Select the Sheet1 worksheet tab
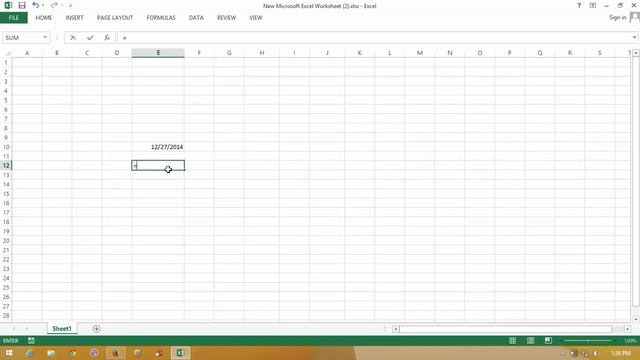The height and width of the screenshot is (360, 640). (x=62, y=329)
